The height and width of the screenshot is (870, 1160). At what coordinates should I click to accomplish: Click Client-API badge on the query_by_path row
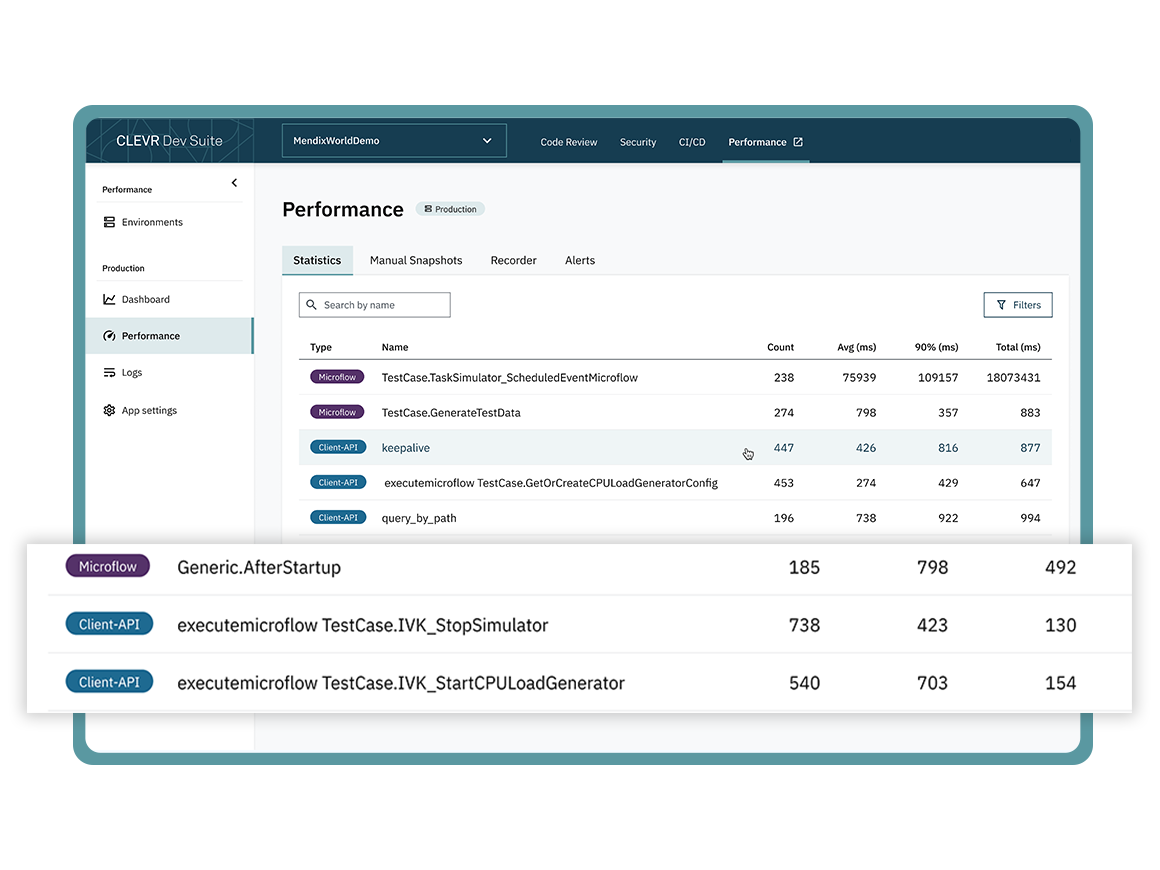coord(338,518)
